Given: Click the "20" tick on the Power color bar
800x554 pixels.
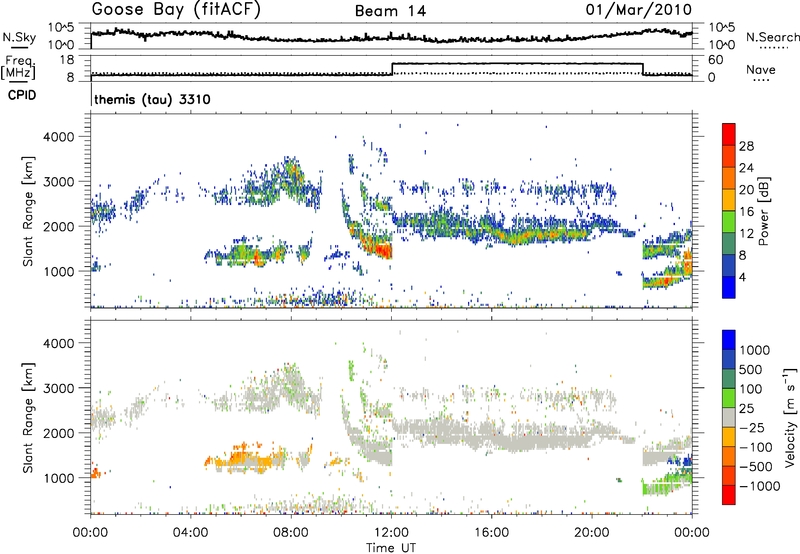Looking at the screenshot, I should click(746, 190).
